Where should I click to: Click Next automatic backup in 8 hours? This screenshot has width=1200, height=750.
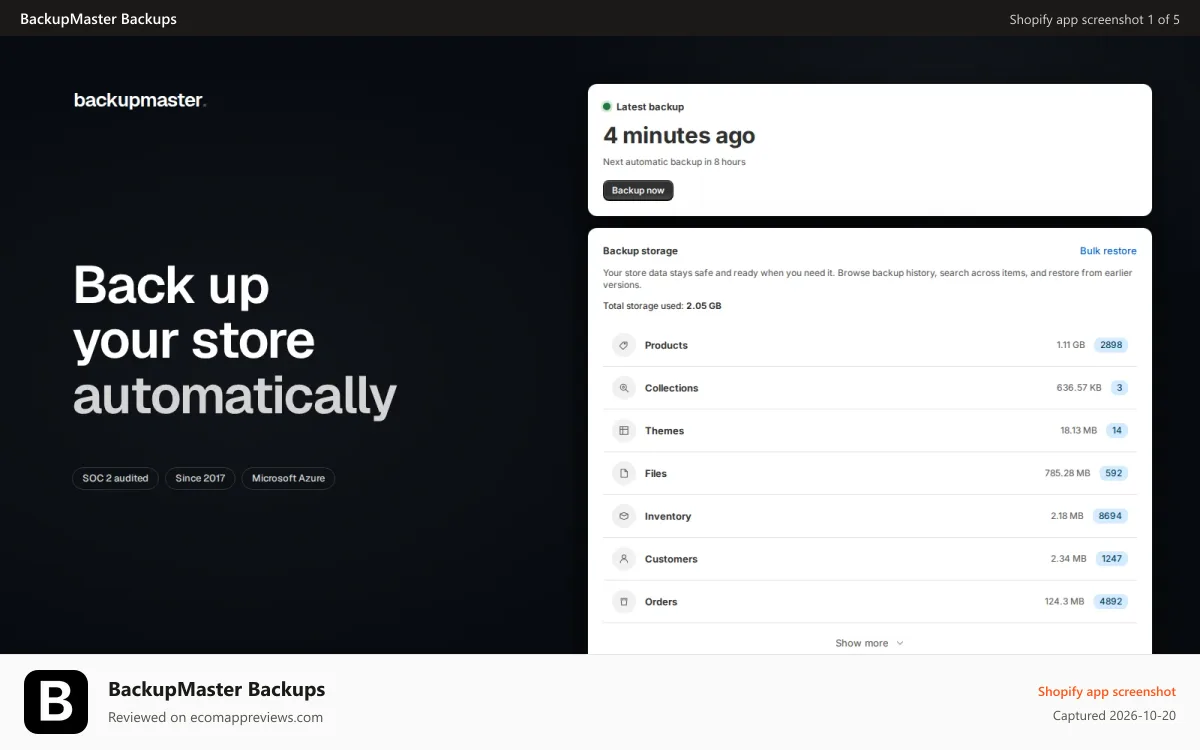coord(674,162)
